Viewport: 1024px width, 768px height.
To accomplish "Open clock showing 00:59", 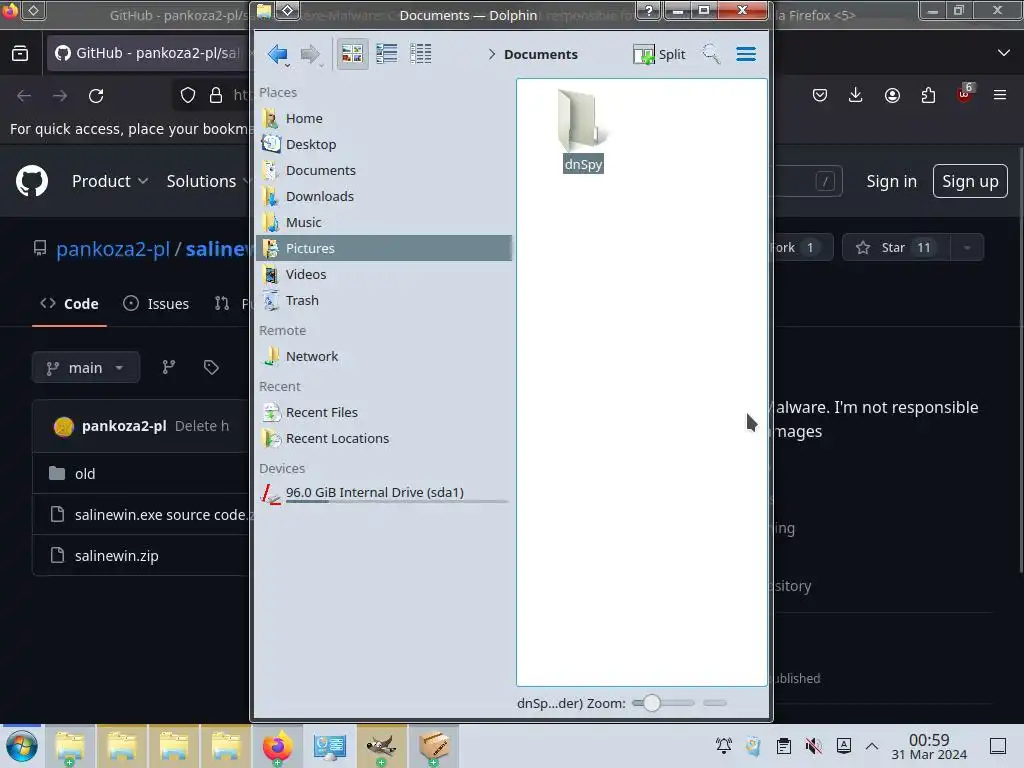I will (x=929, y=746).
